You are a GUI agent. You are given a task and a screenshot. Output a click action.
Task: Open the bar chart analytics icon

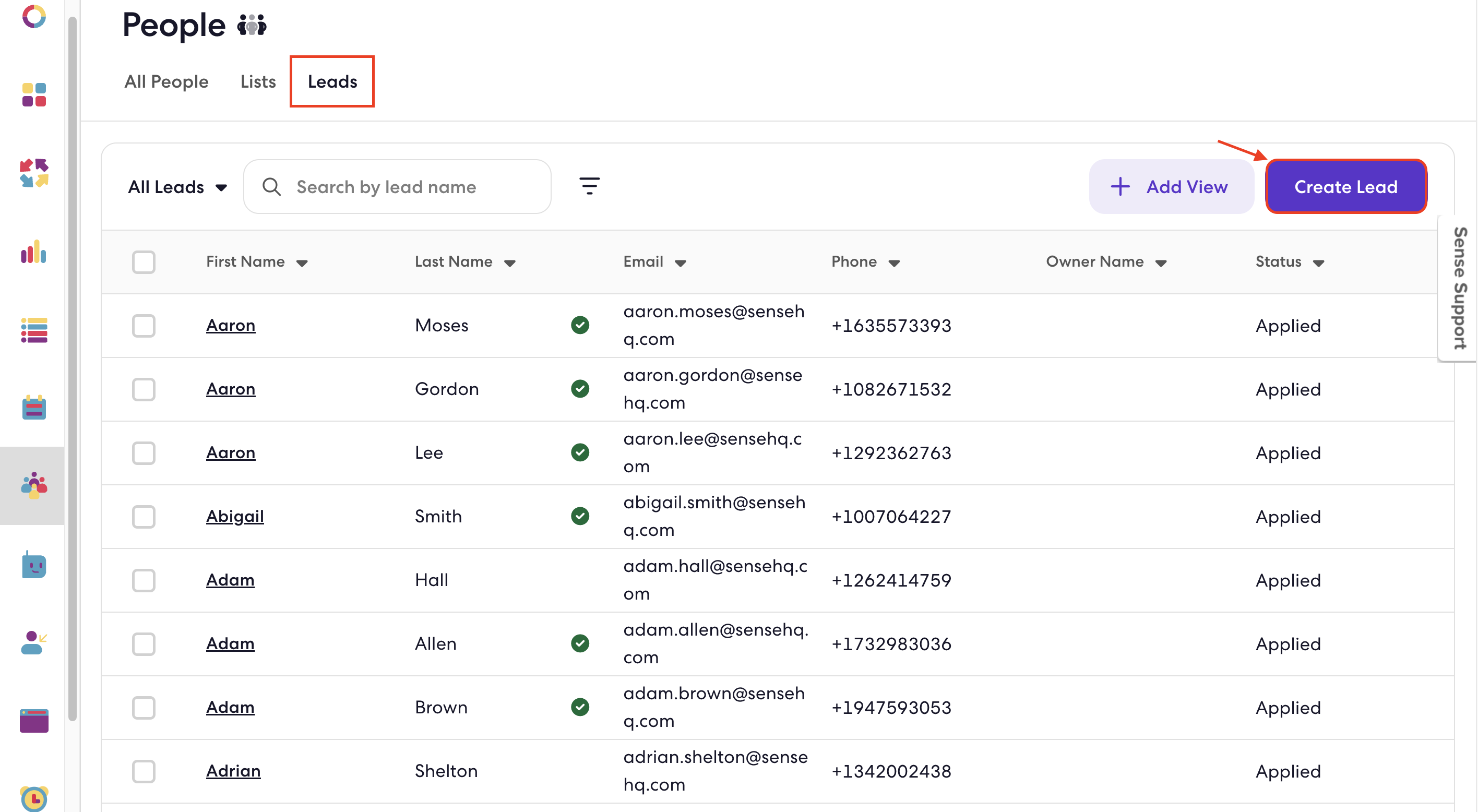click(x=34, y=252)
